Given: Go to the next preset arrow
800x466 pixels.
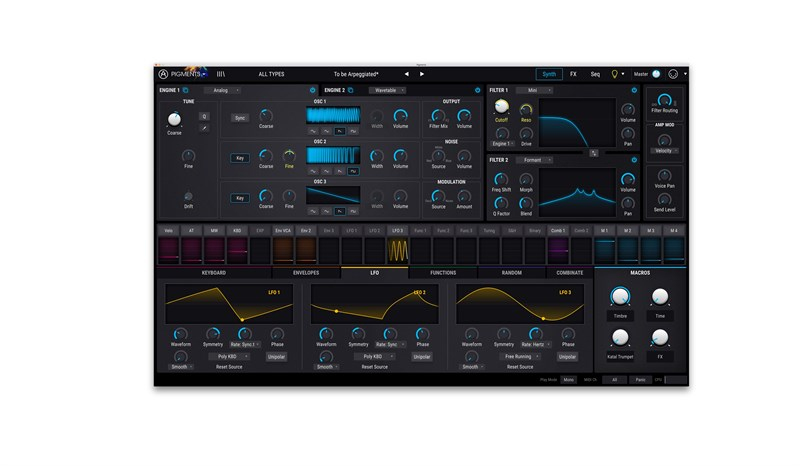Looking at the screenshot, I should point(422,75).
